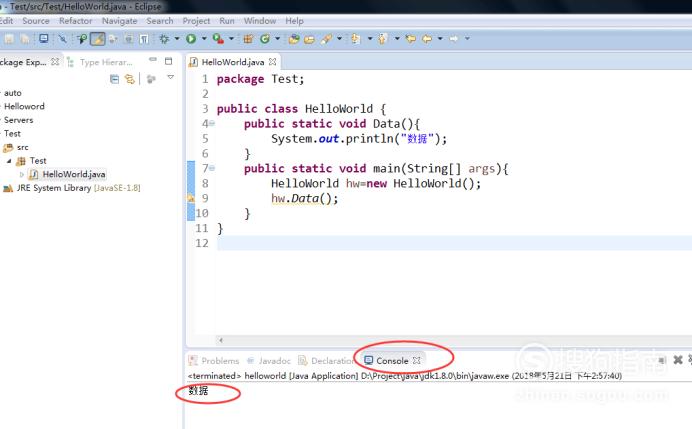Open the New Java Class dropdown arrow
Viewport: 692px width, 429px height.
(278, 39)
